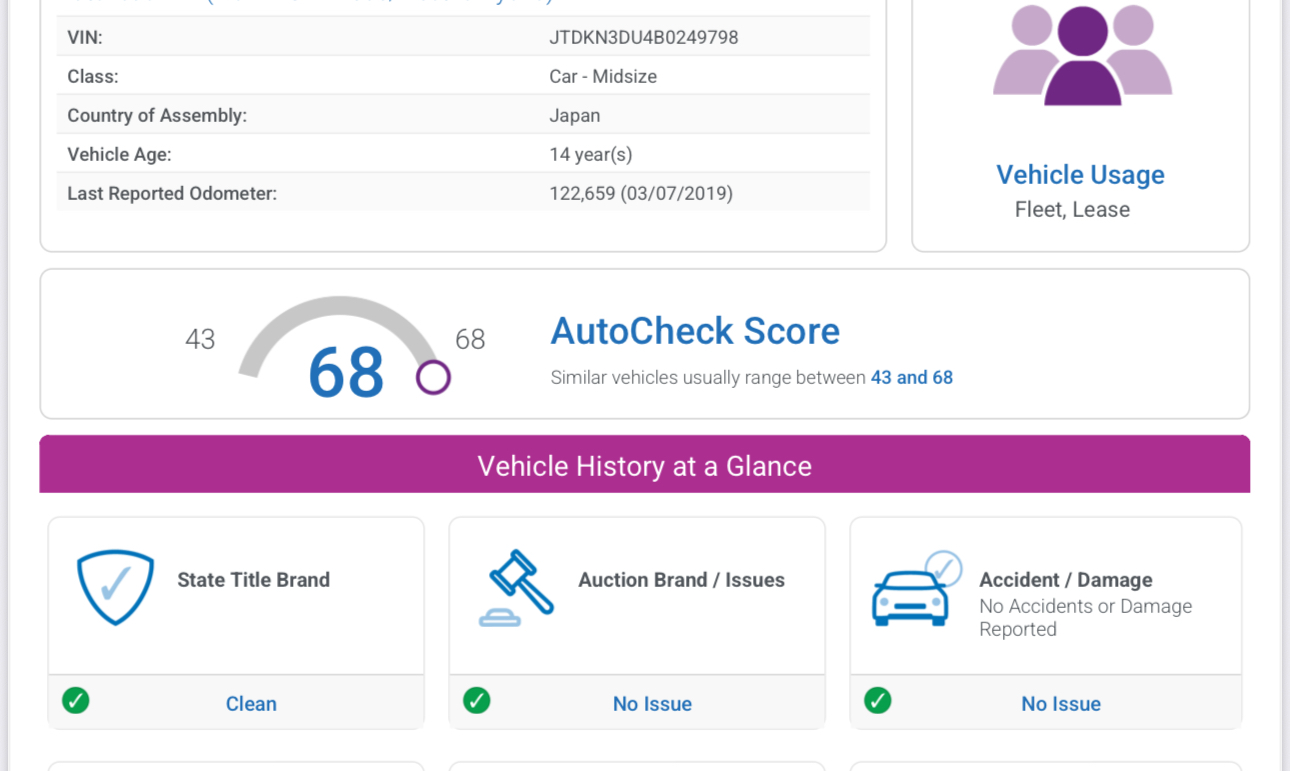Viewport: 1290px width, 771px height.
Task: Click the State Title Brand label
Action: (x=253, y=580)
